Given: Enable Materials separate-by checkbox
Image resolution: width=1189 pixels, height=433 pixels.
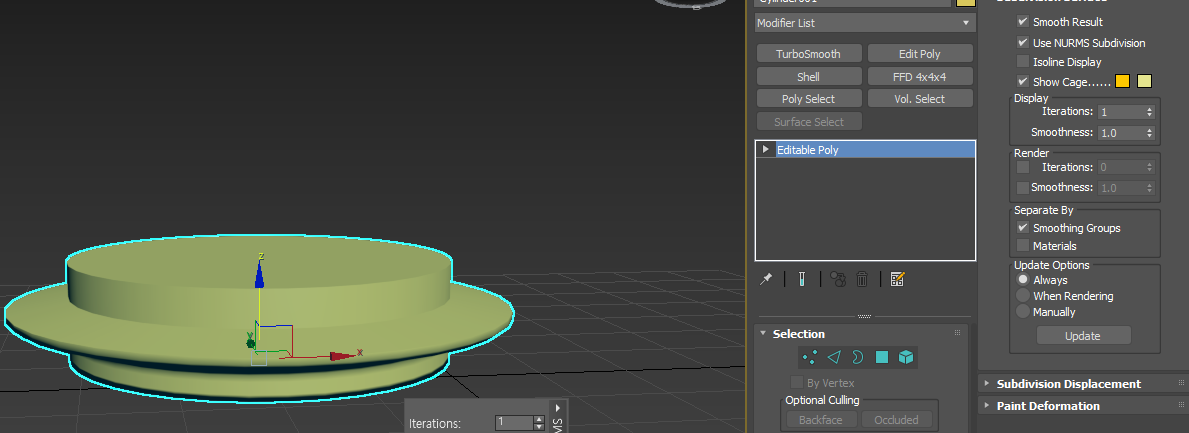Looking at the screenshot, I should 1023,246.
